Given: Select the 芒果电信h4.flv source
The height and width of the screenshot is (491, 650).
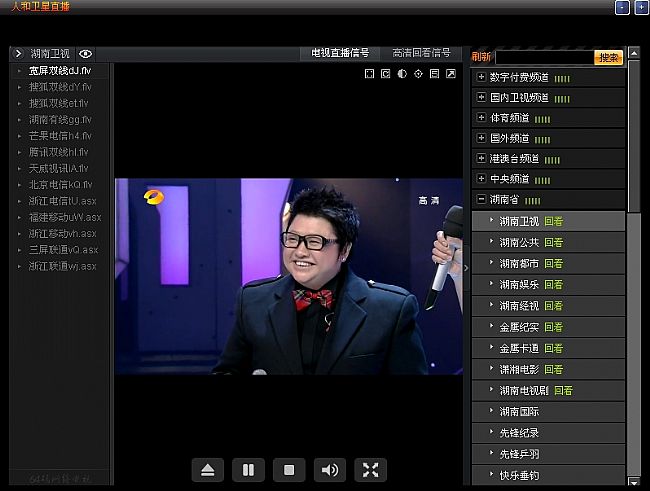Looking at the screenshot, I should 60,136.
